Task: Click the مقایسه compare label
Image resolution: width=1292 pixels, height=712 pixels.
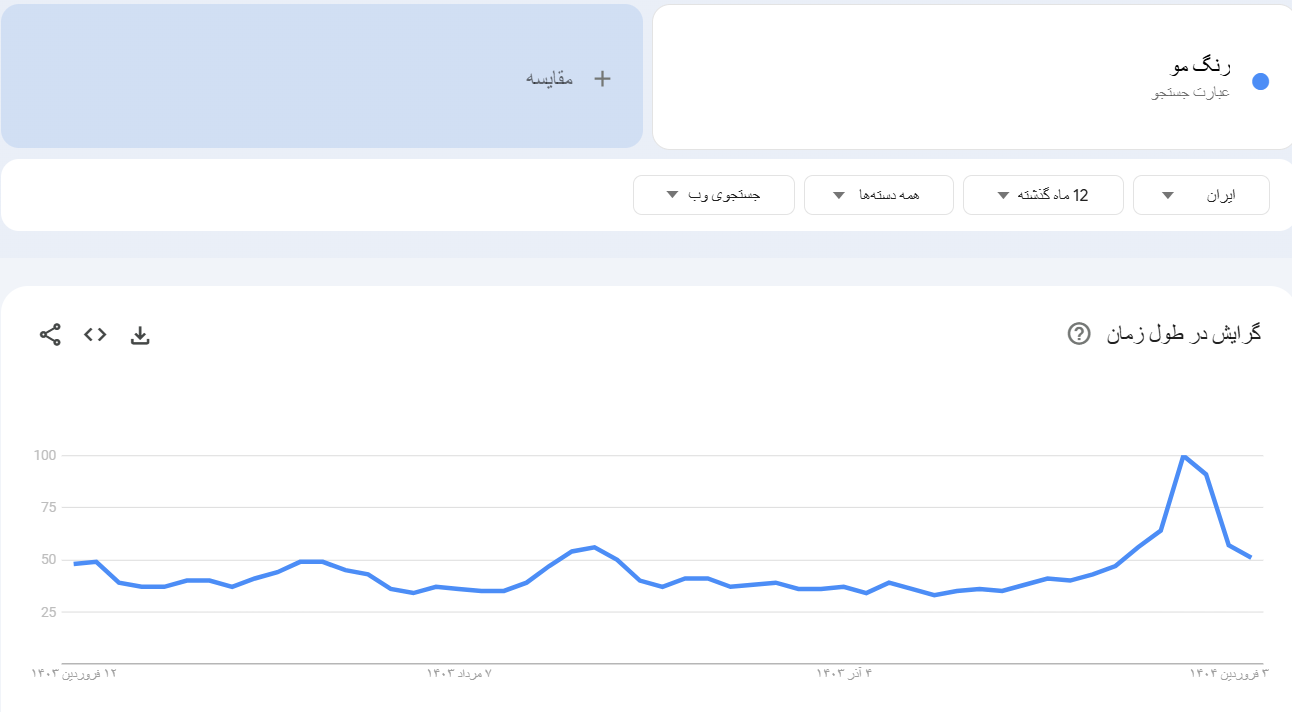Action: click(550, 79)
